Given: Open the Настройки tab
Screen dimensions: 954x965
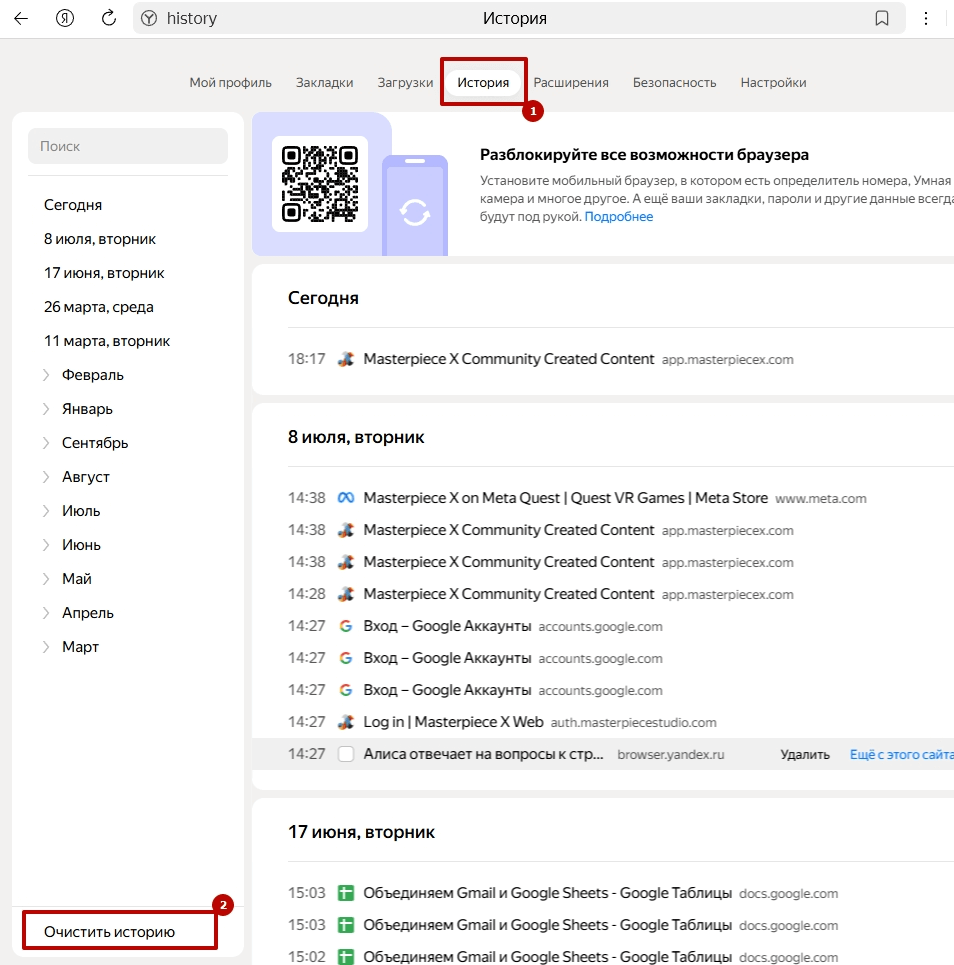Looking at the screenshot, I should click(773, 82).
